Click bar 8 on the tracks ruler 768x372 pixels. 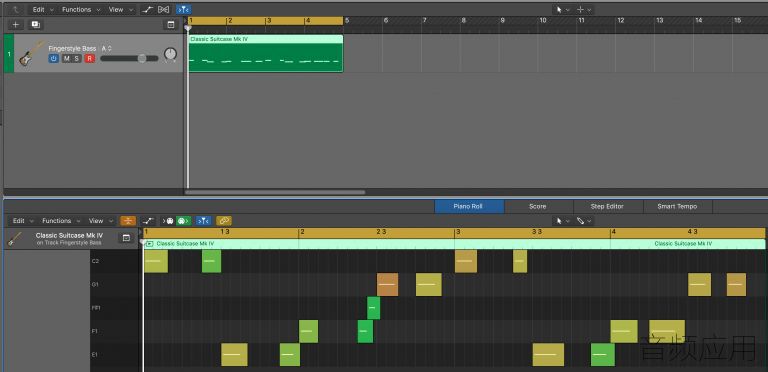(x=463, y=21)
